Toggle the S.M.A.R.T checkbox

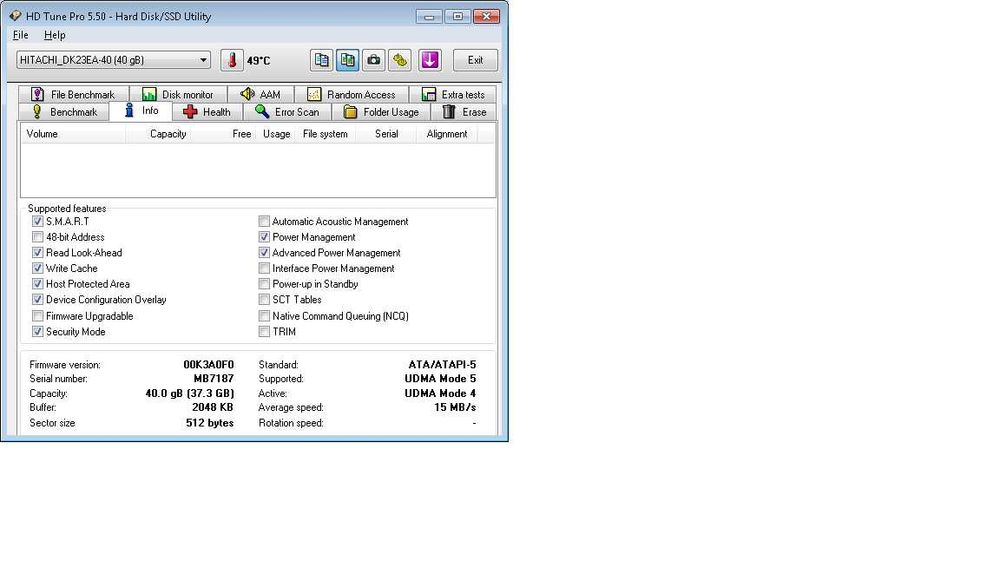(x=38, y=221)
